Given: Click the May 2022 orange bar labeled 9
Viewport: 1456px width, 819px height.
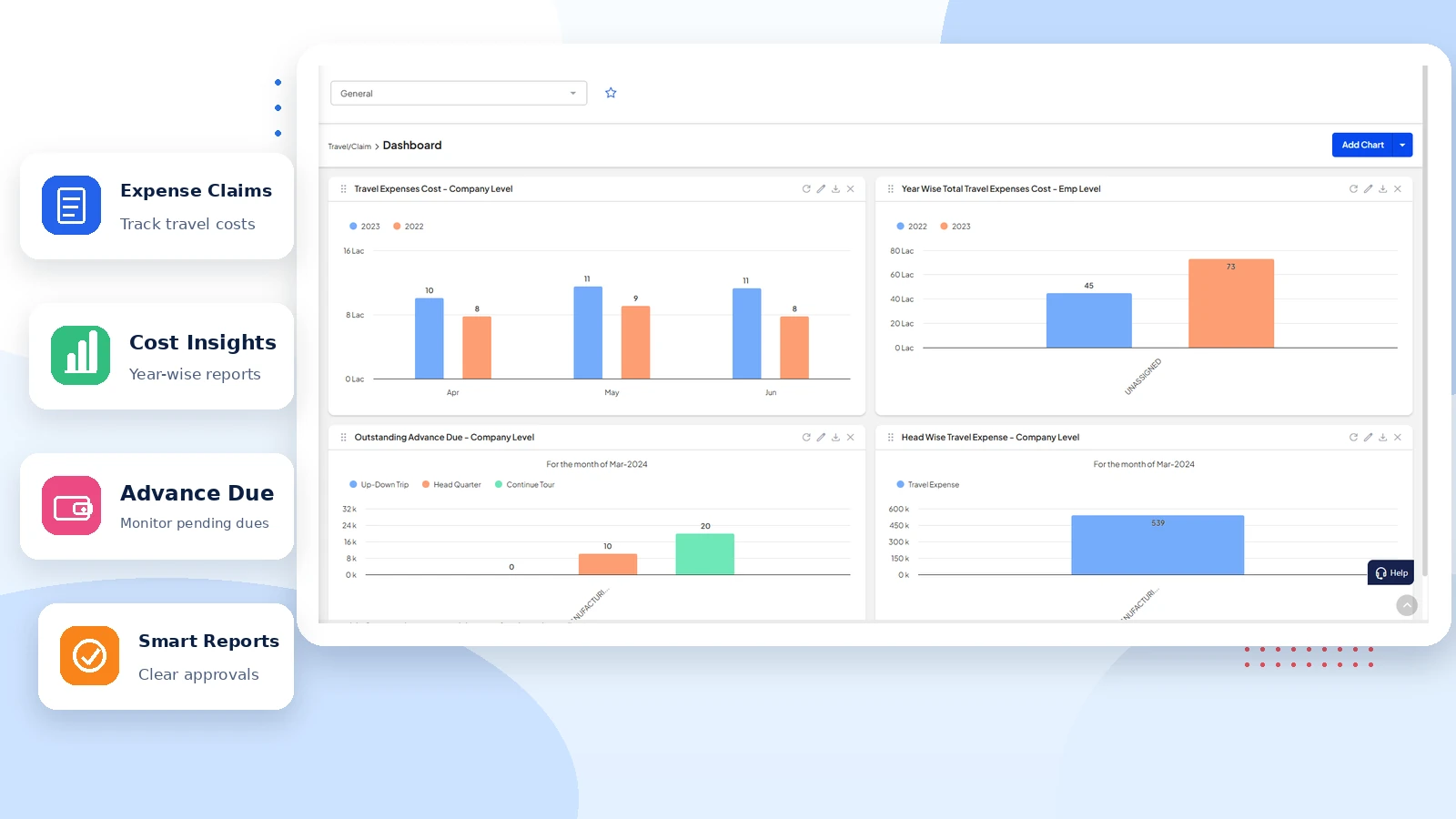Looking at the screenshot, I should pyautogui.click(x=636, y=342).
